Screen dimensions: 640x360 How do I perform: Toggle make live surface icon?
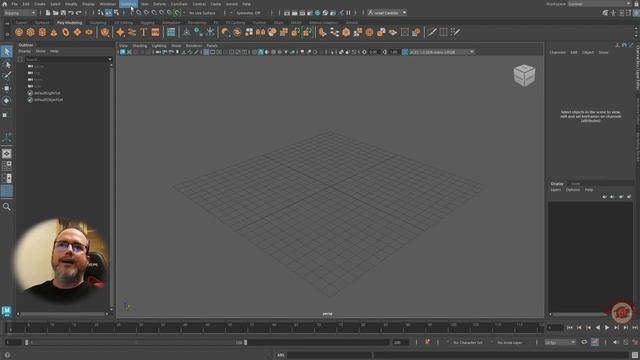(178, 13)
